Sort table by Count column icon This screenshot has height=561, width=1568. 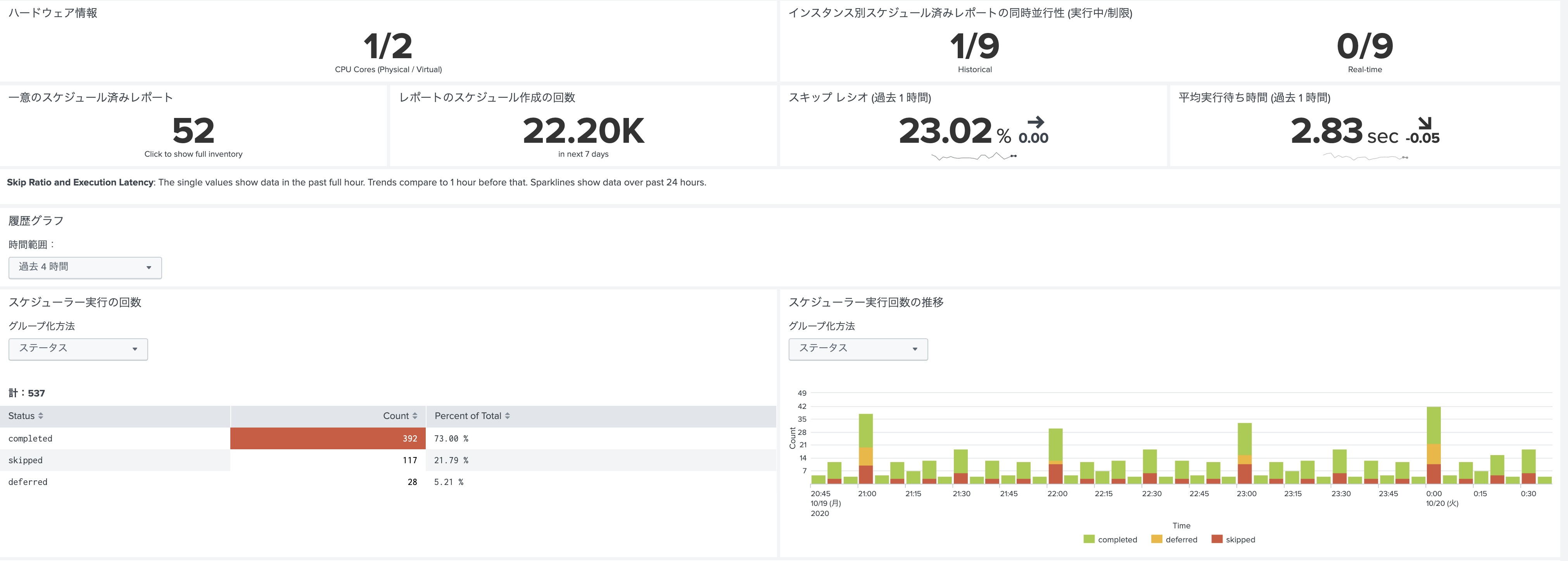click(415, 416)
